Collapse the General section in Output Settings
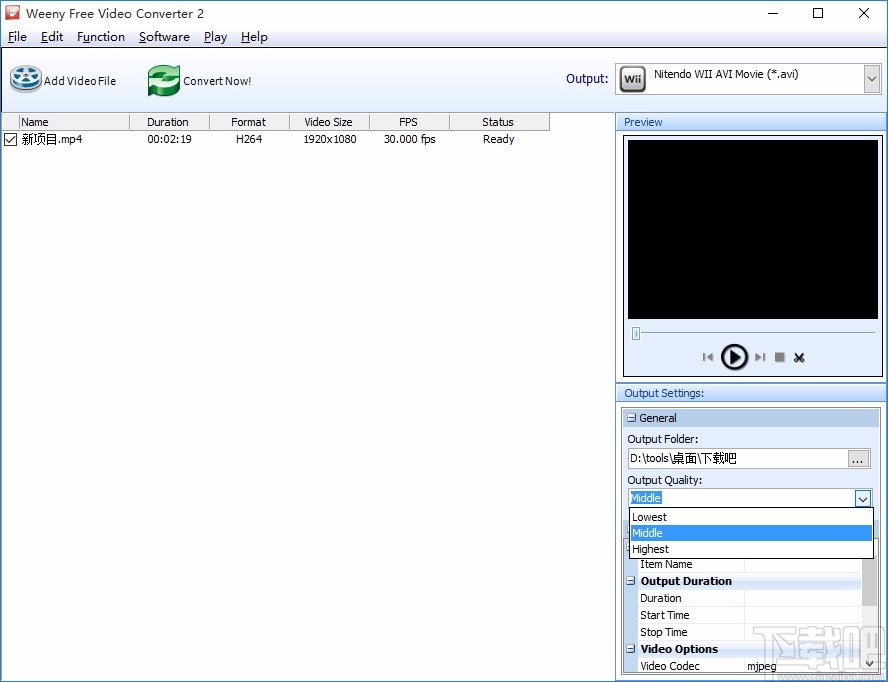This screenshot has width=888, height=682. tap(631, 417)
